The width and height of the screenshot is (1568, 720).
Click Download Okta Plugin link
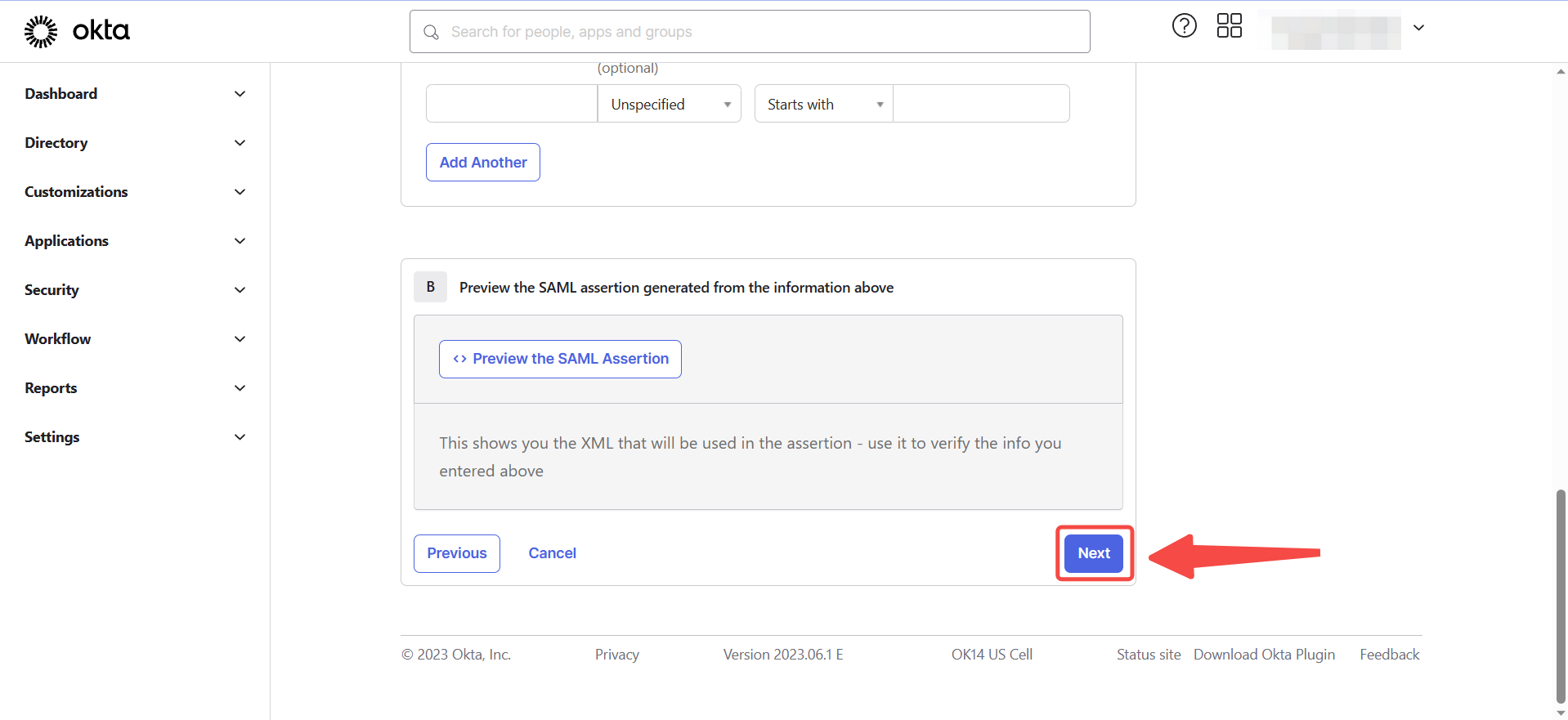(1264, 655)
